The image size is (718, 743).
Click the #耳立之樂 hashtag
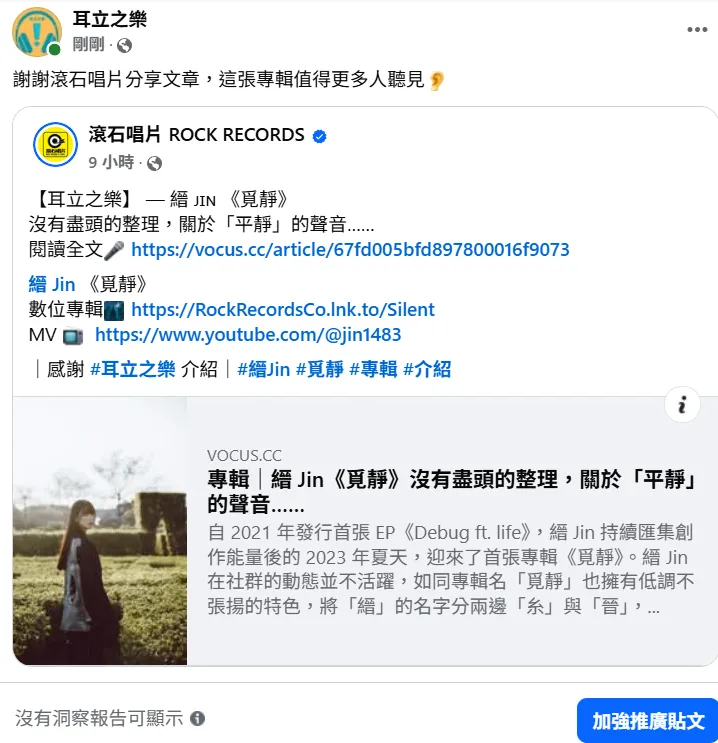point(133,369)
